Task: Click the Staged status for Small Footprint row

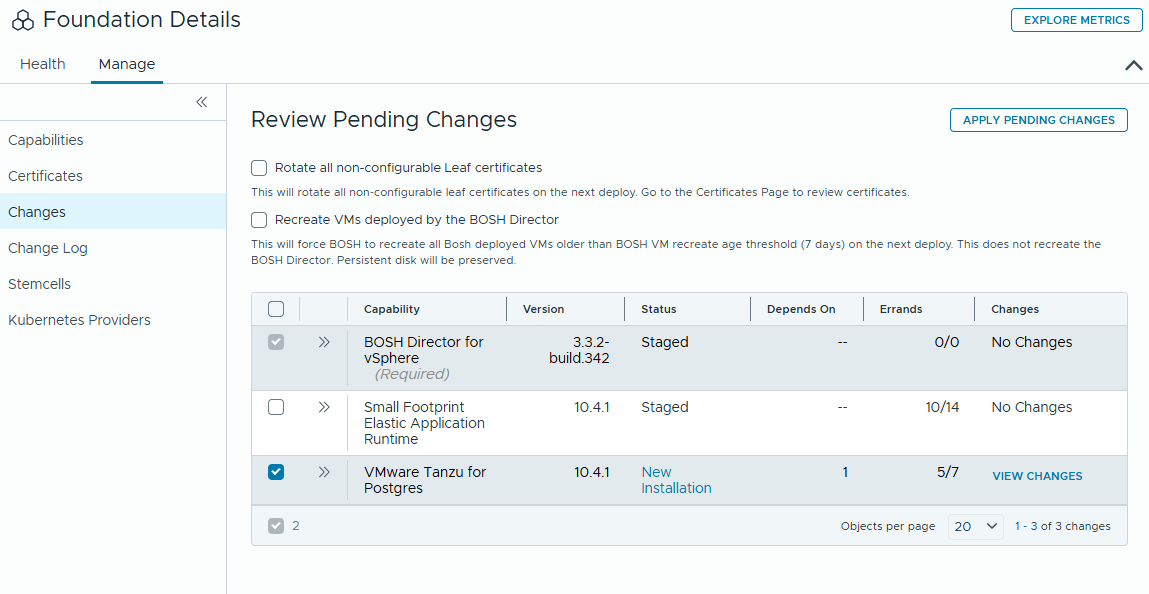Action: 665,407
